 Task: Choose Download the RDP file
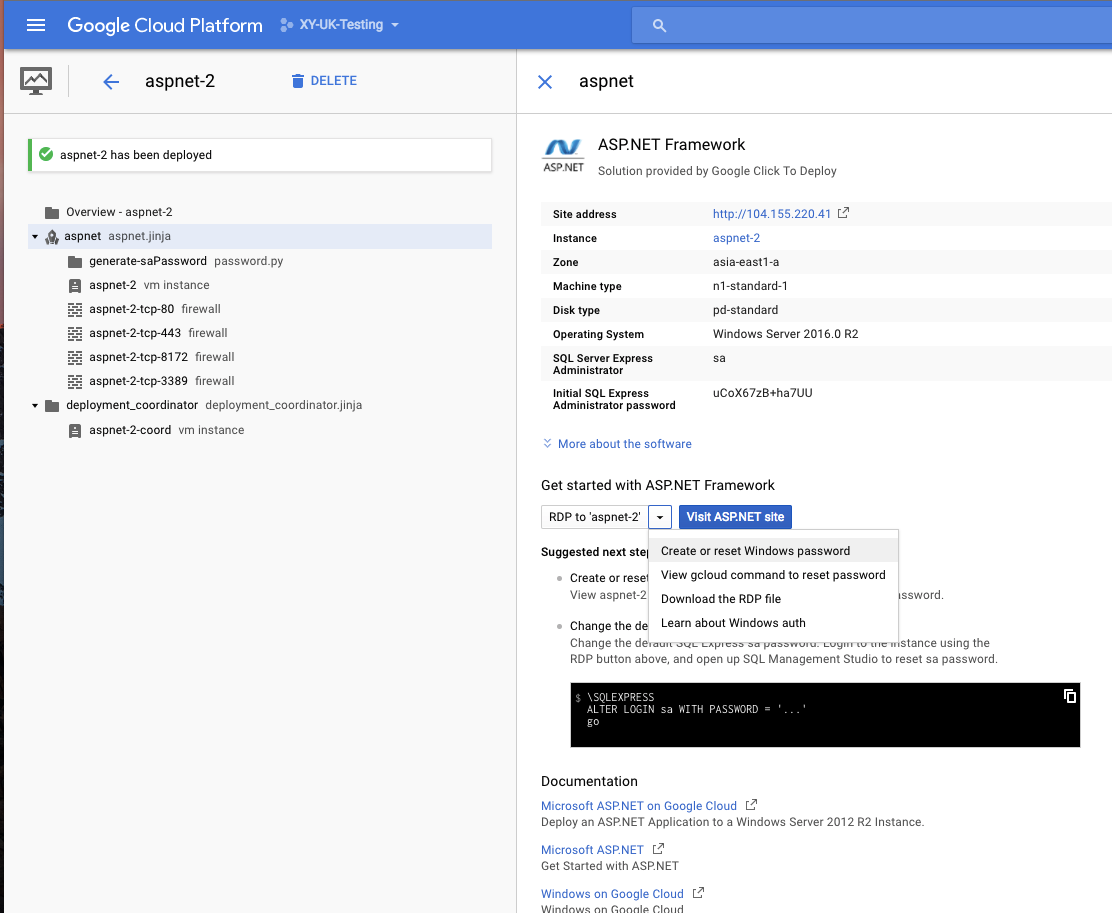720,599
